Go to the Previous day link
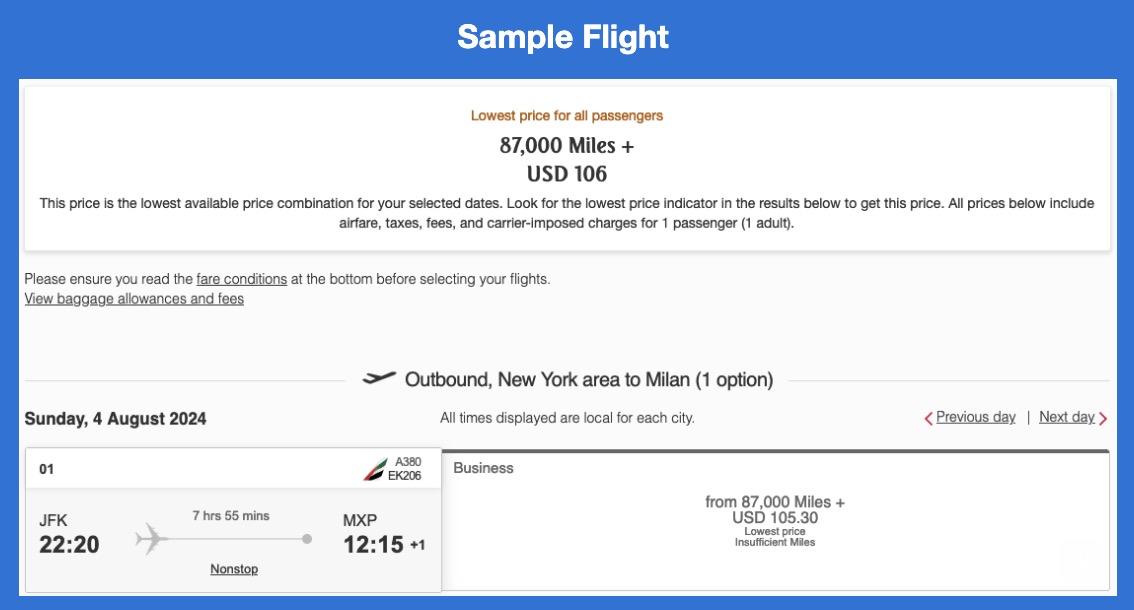 tap(975, 417)
